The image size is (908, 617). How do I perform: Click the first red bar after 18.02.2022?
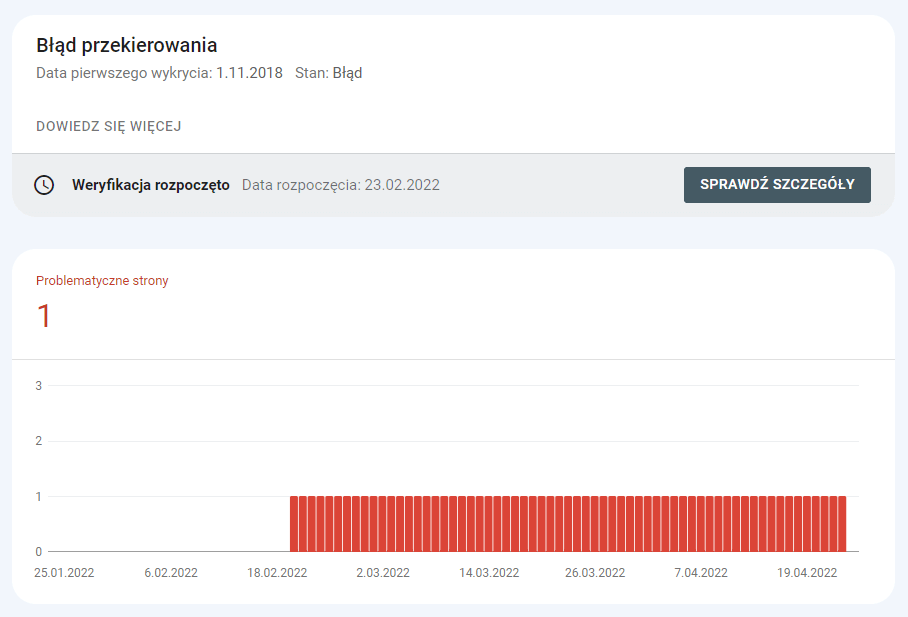click(x=294, y=520)
